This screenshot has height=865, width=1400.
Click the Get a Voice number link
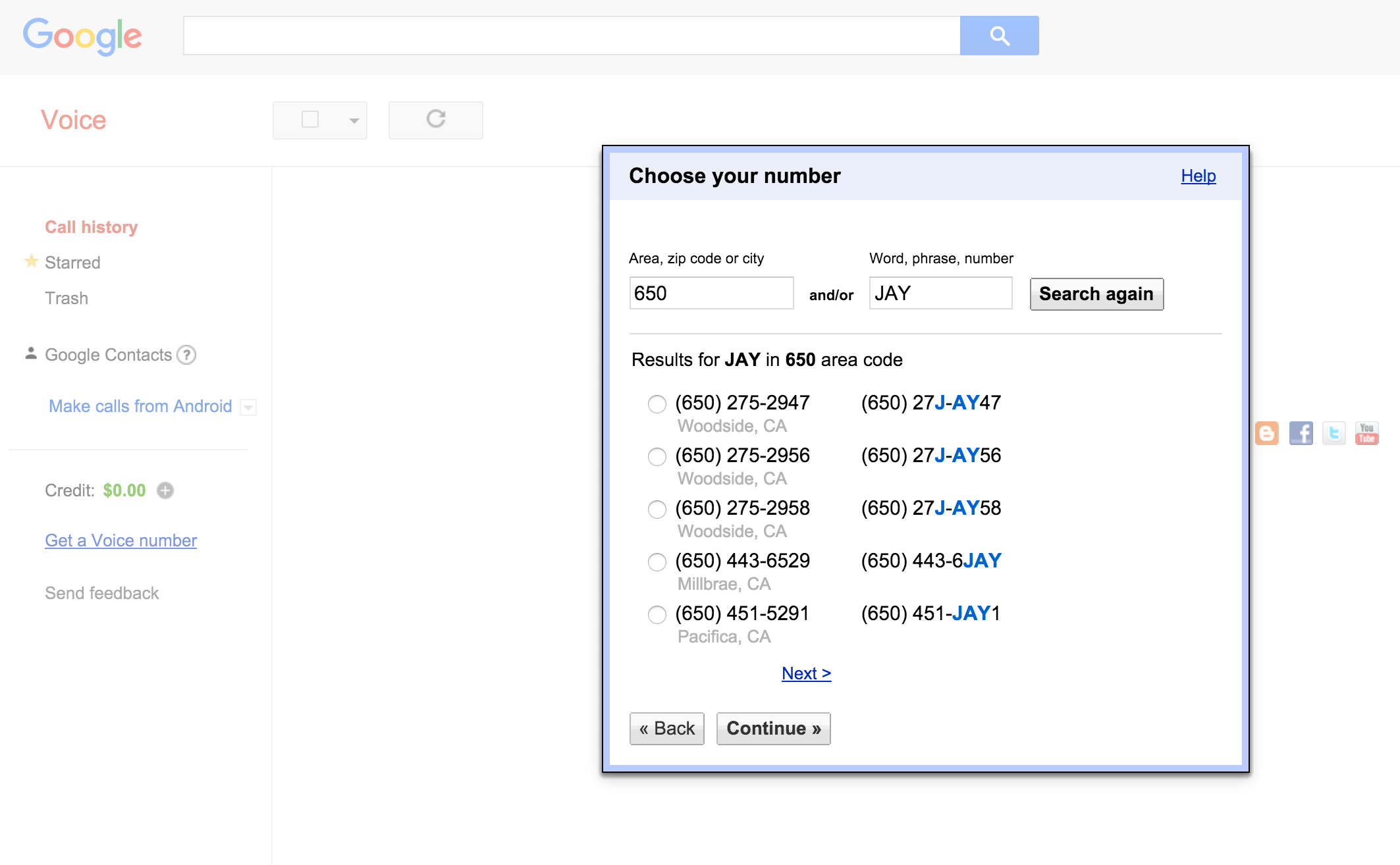pos(120,541)
